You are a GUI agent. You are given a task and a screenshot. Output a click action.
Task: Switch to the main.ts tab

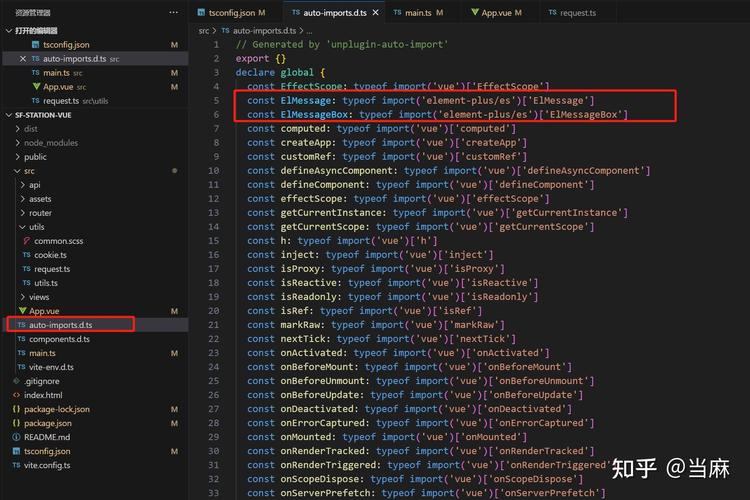(x=418, y=13)
